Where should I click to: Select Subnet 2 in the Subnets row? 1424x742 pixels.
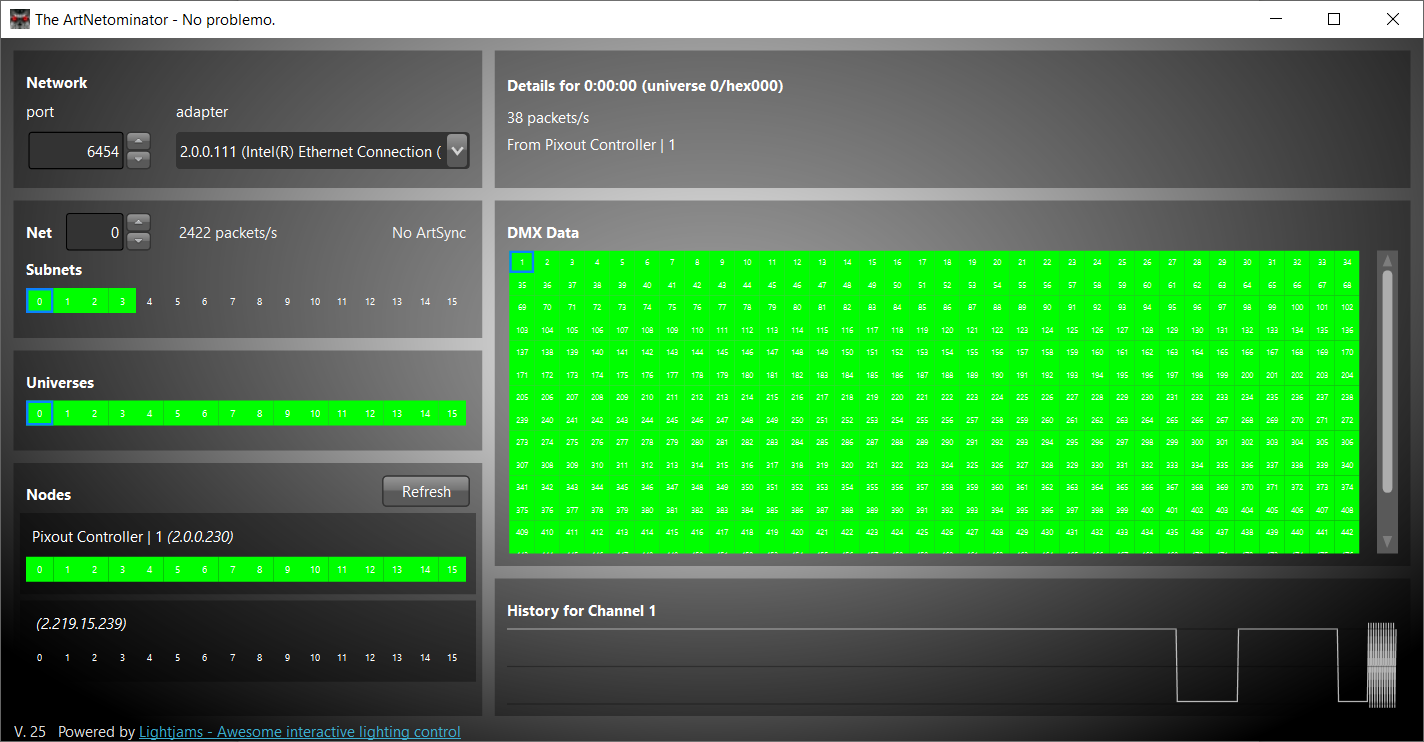94,300
